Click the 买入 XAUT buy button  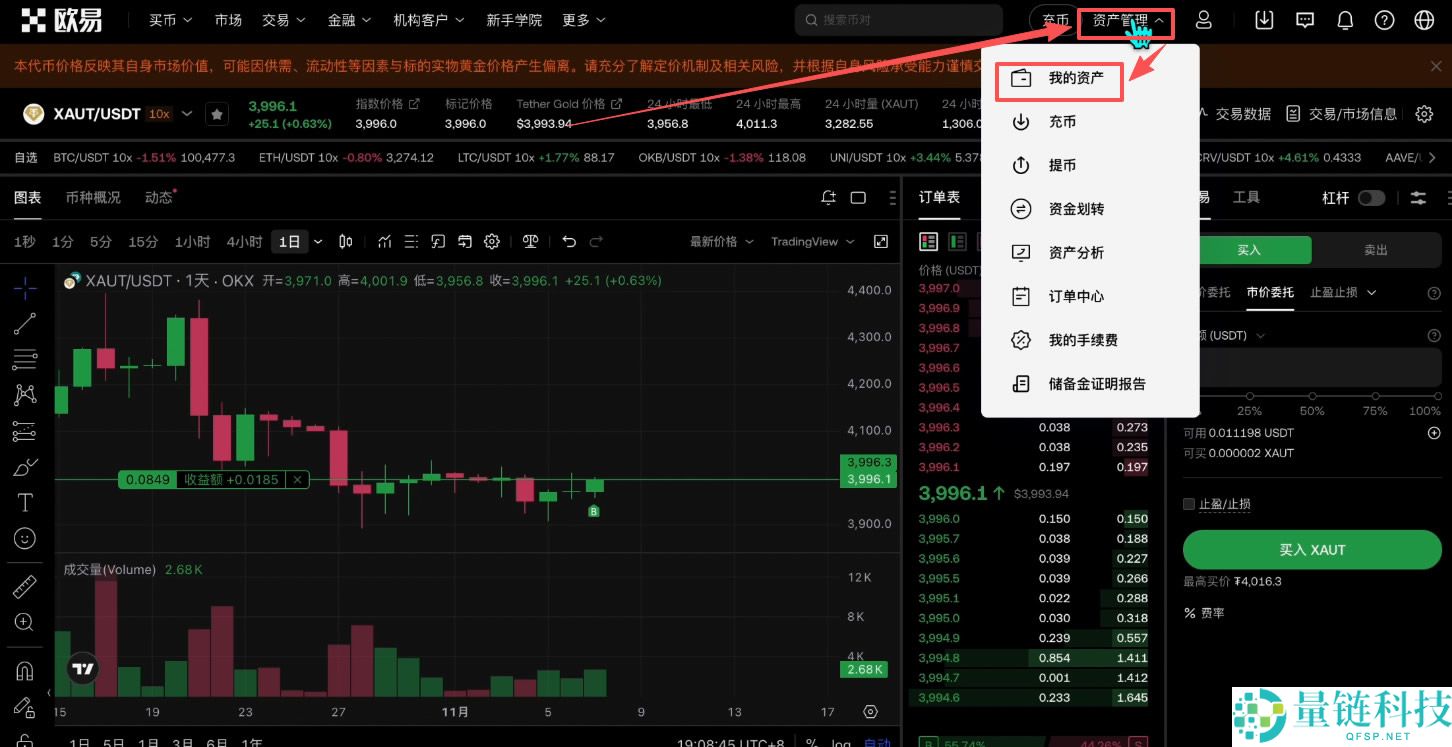coord(1312,549)
